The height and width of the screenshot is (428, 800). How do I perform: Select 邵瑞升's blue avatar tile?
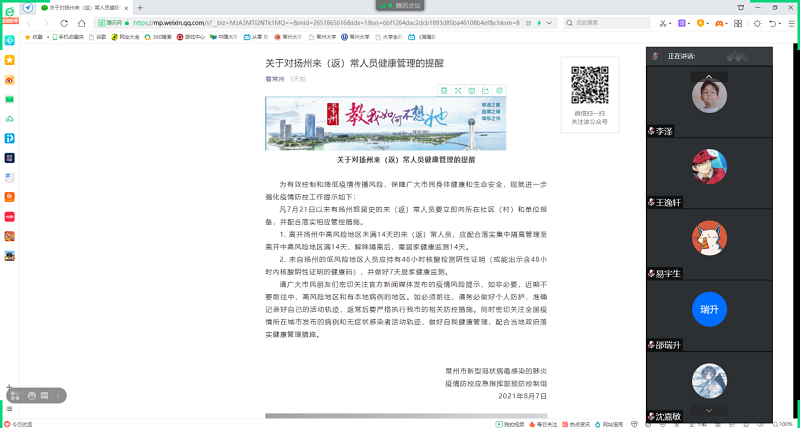pyautogui.click(x=709, y=309)
